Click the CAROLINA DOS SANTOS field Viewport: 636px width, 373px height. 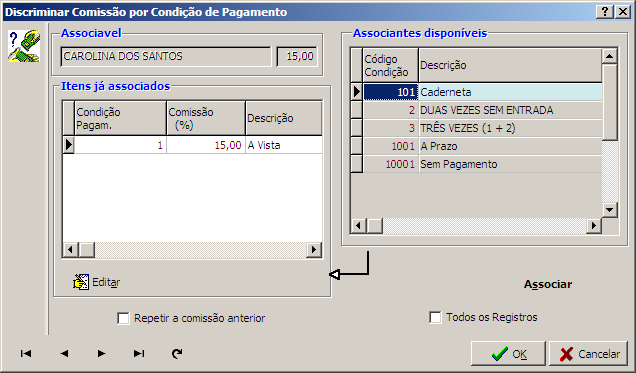tap(166, 56)
